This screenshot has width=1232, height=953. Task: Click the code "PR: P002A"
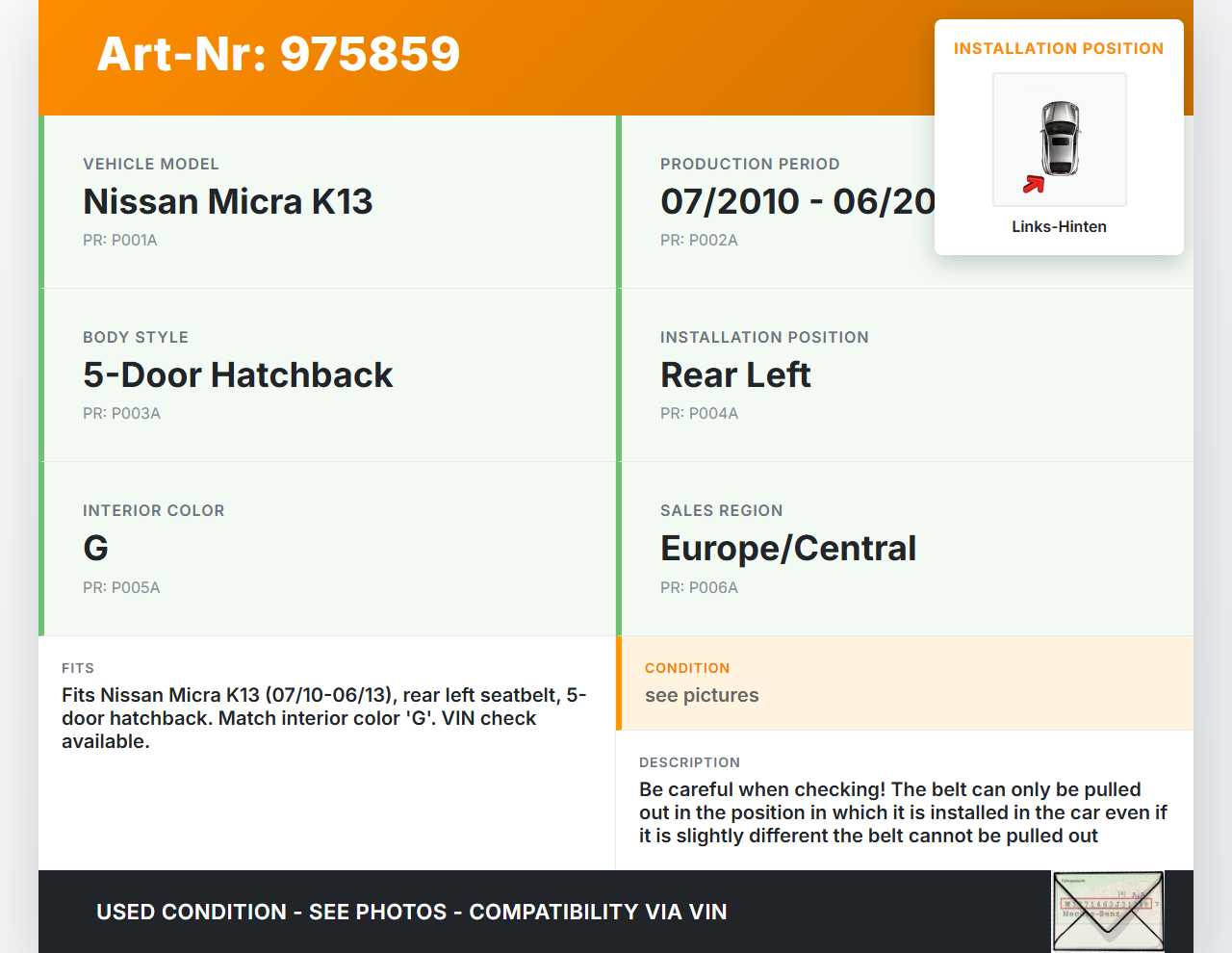pos(699,240)
